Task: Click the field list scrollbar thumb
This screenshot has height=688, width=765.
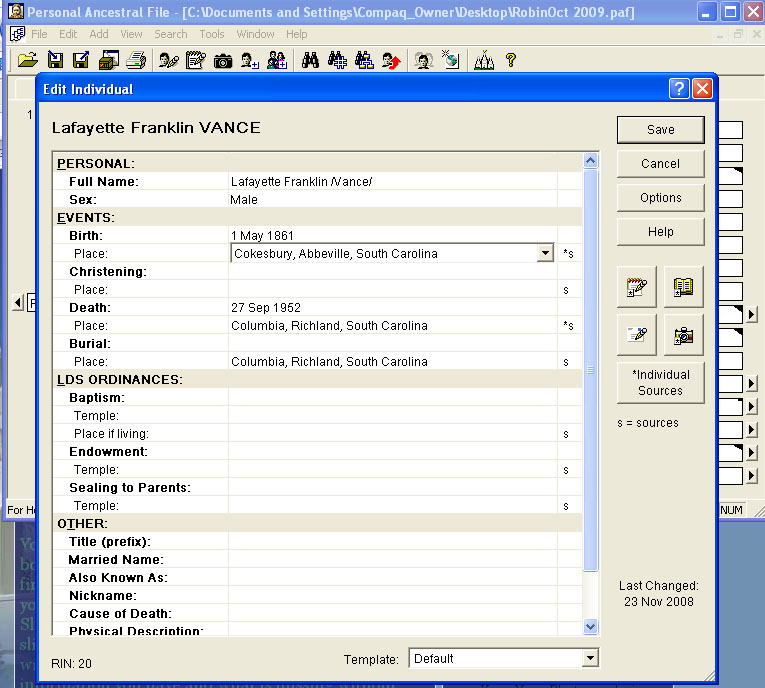Action: pyautogui.click(x=590, y=370)
